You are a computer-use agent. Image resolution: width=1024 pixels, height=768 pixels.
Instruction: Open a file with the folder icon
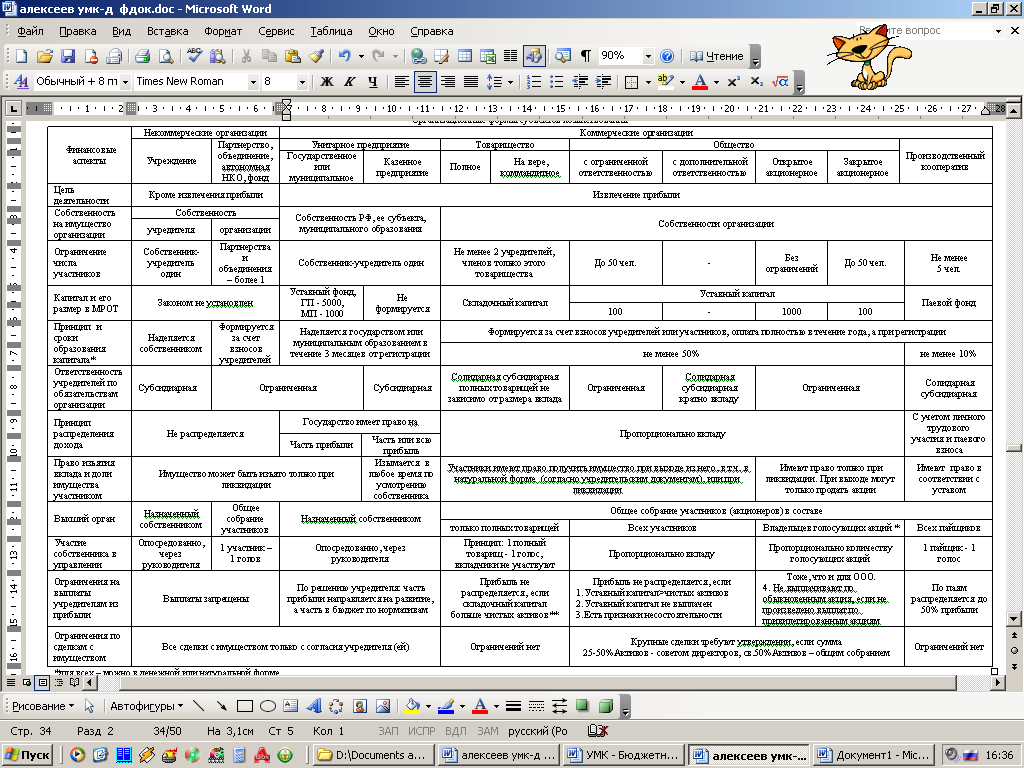point(44,56)
